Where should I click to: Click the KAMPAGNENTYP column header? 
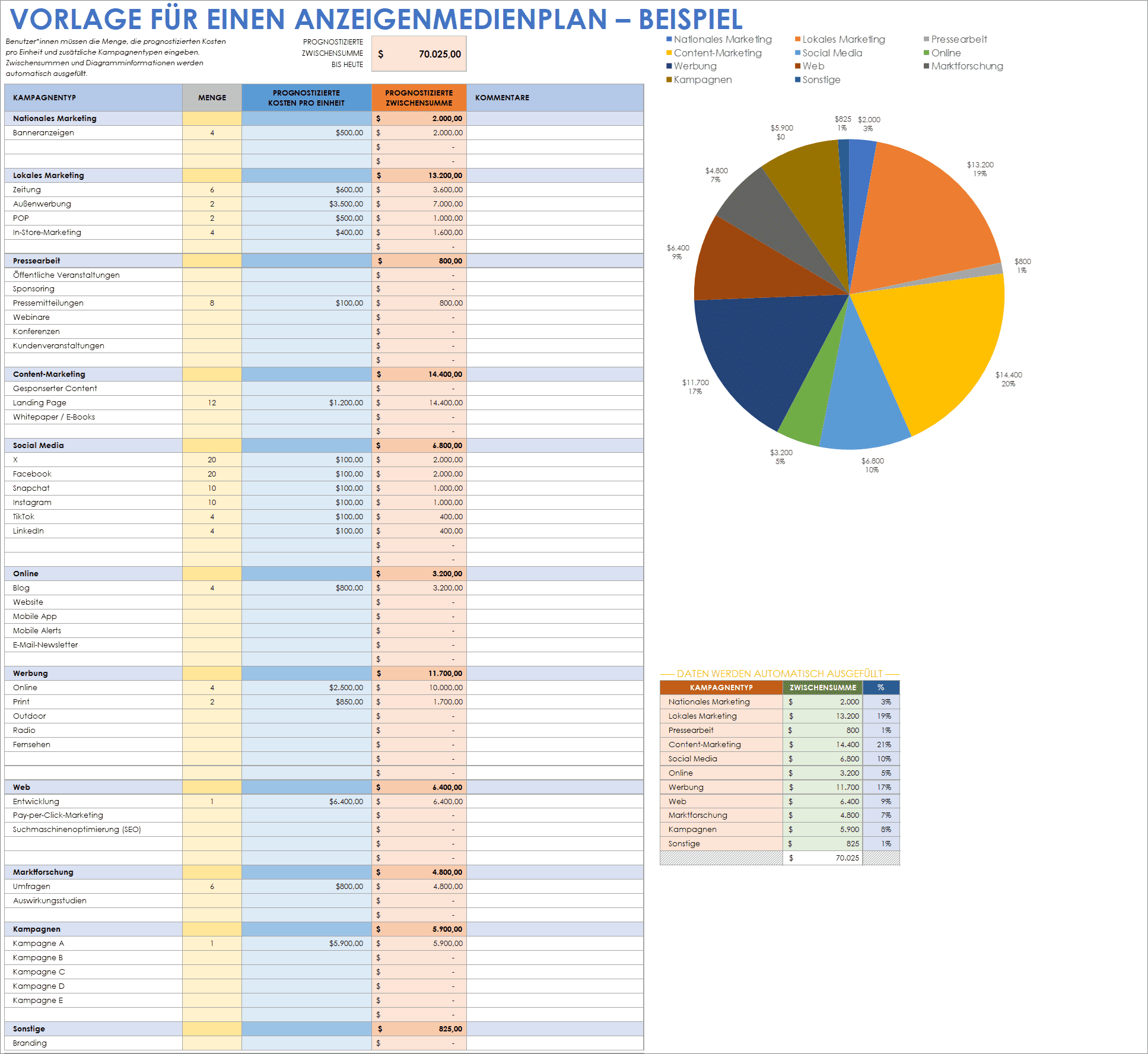[93, 98]
